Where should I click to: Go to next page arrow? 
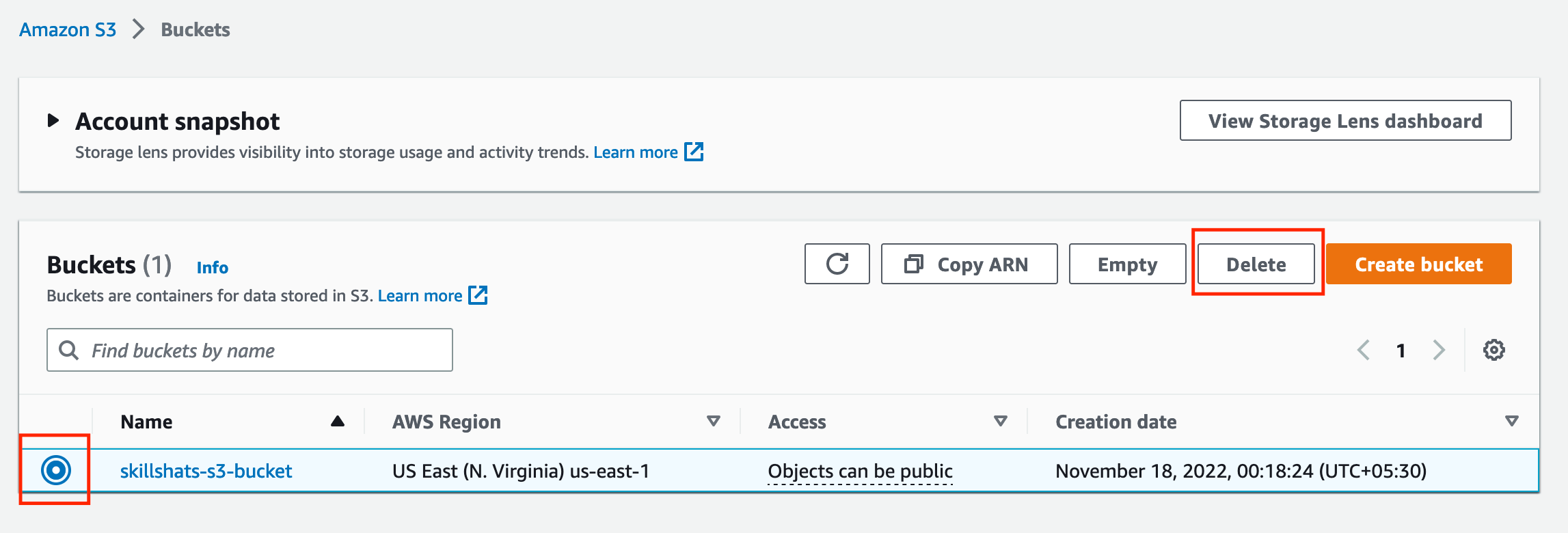point(1439,350)
